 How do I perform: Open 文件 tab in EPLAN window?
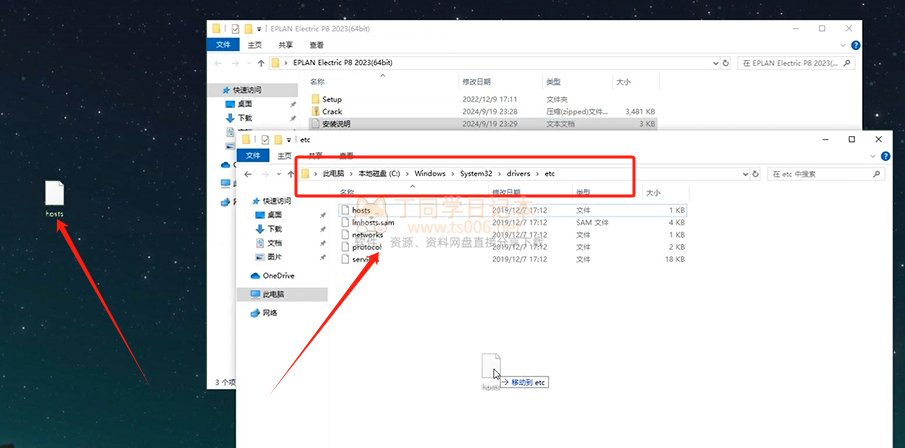(x=223, y=45)
